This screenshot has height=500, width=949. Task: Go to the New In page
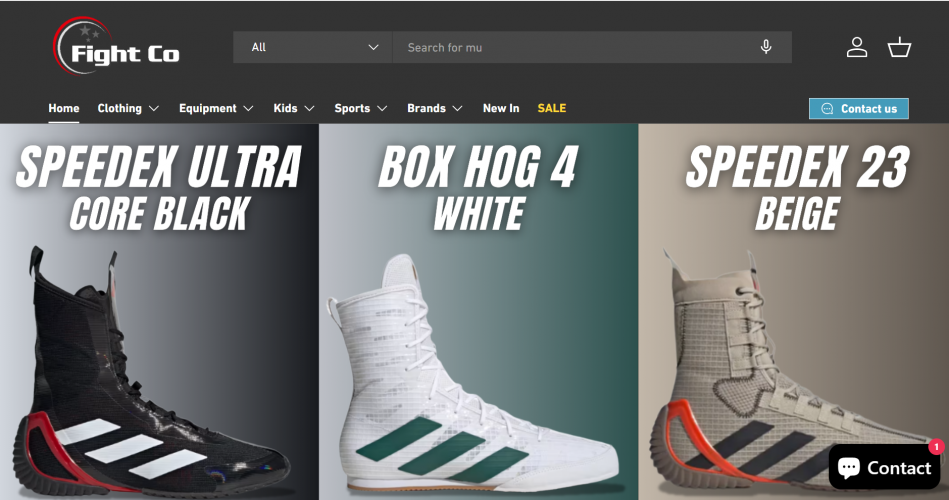click(x=501, y=108)
